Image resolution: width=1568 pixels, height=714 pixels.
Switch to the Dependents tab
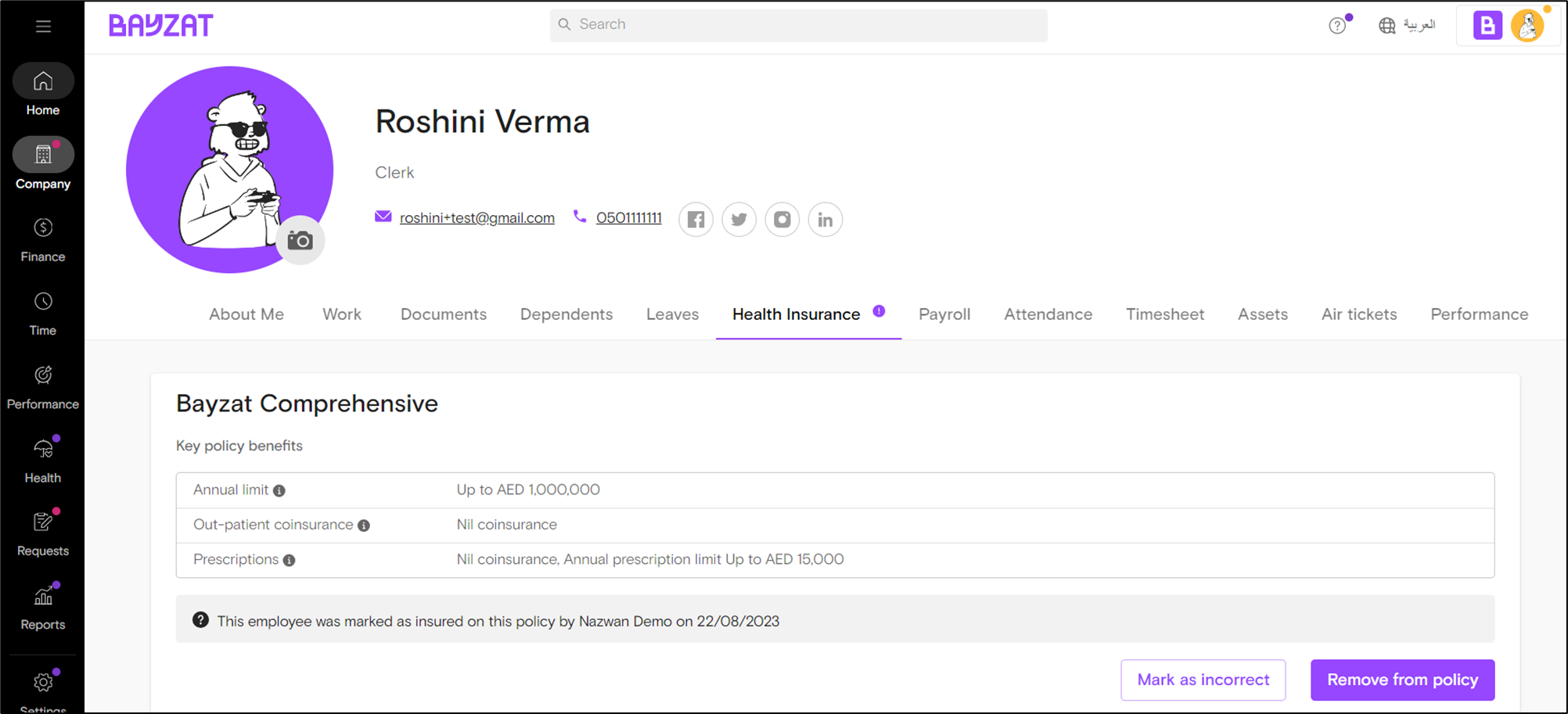566,314
